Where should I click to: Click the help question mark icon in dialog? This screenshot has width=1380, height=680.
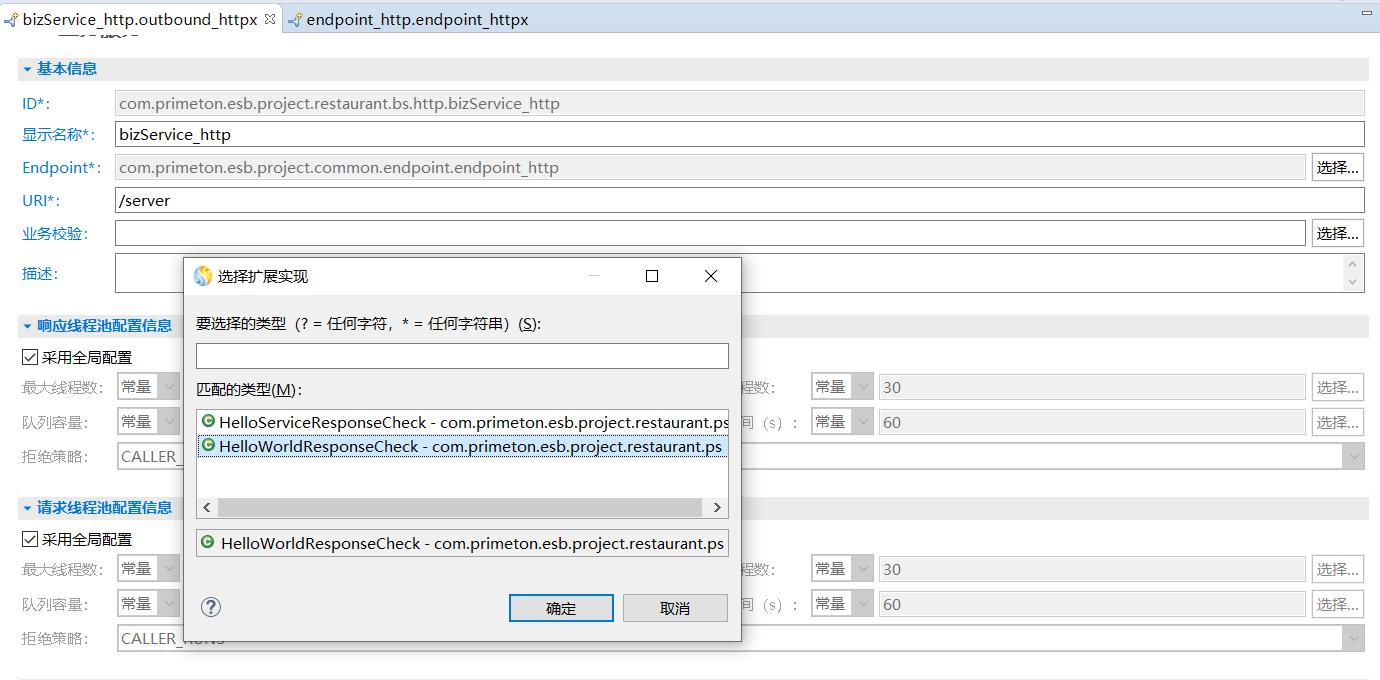pyautogui.click(x=211, y=607)
